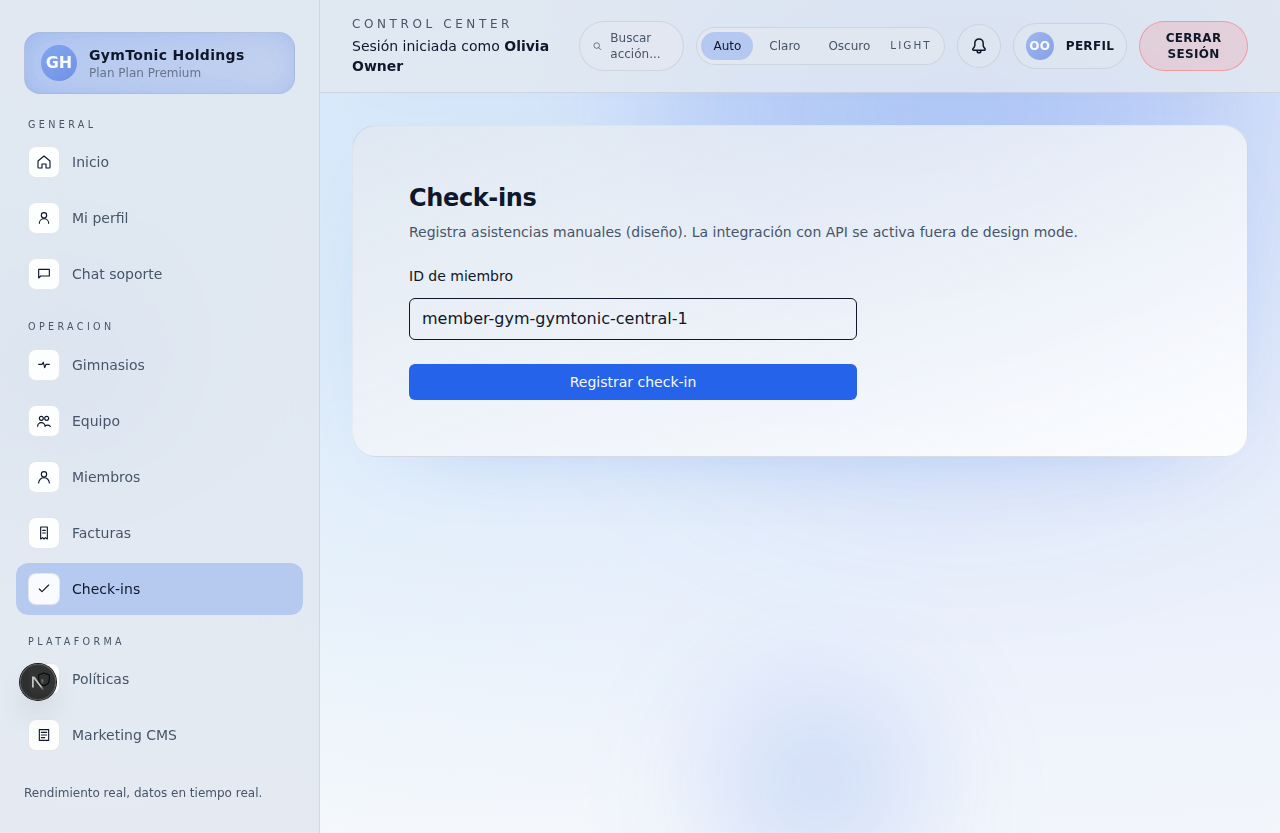Click the Gimnasios dumbbell icon
This screenshot has width=1280, height=833.
click(44, 365)
